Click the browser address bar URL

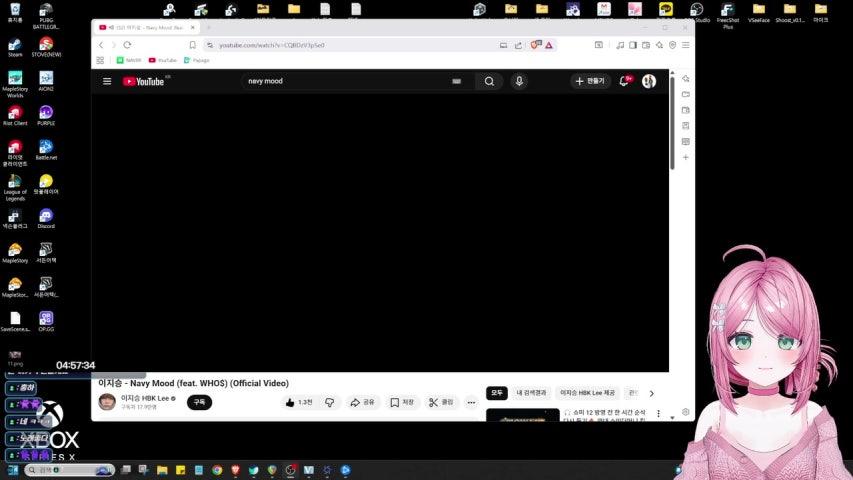click(x=272, y=45)
